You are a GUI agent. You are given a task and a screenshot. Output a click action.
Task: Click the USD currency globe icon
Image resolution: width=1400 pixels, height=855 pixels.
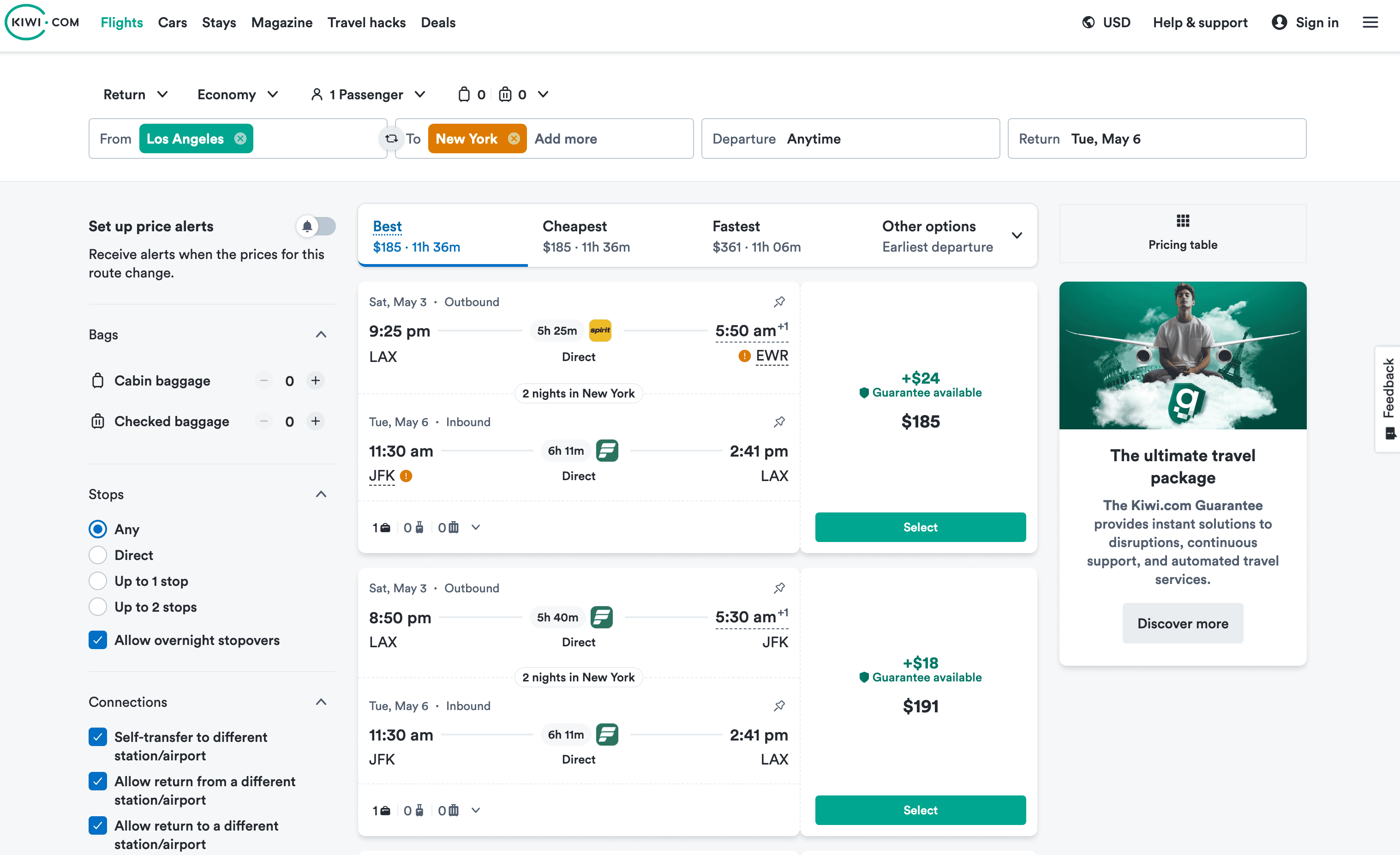click(x=1088, y=23)
